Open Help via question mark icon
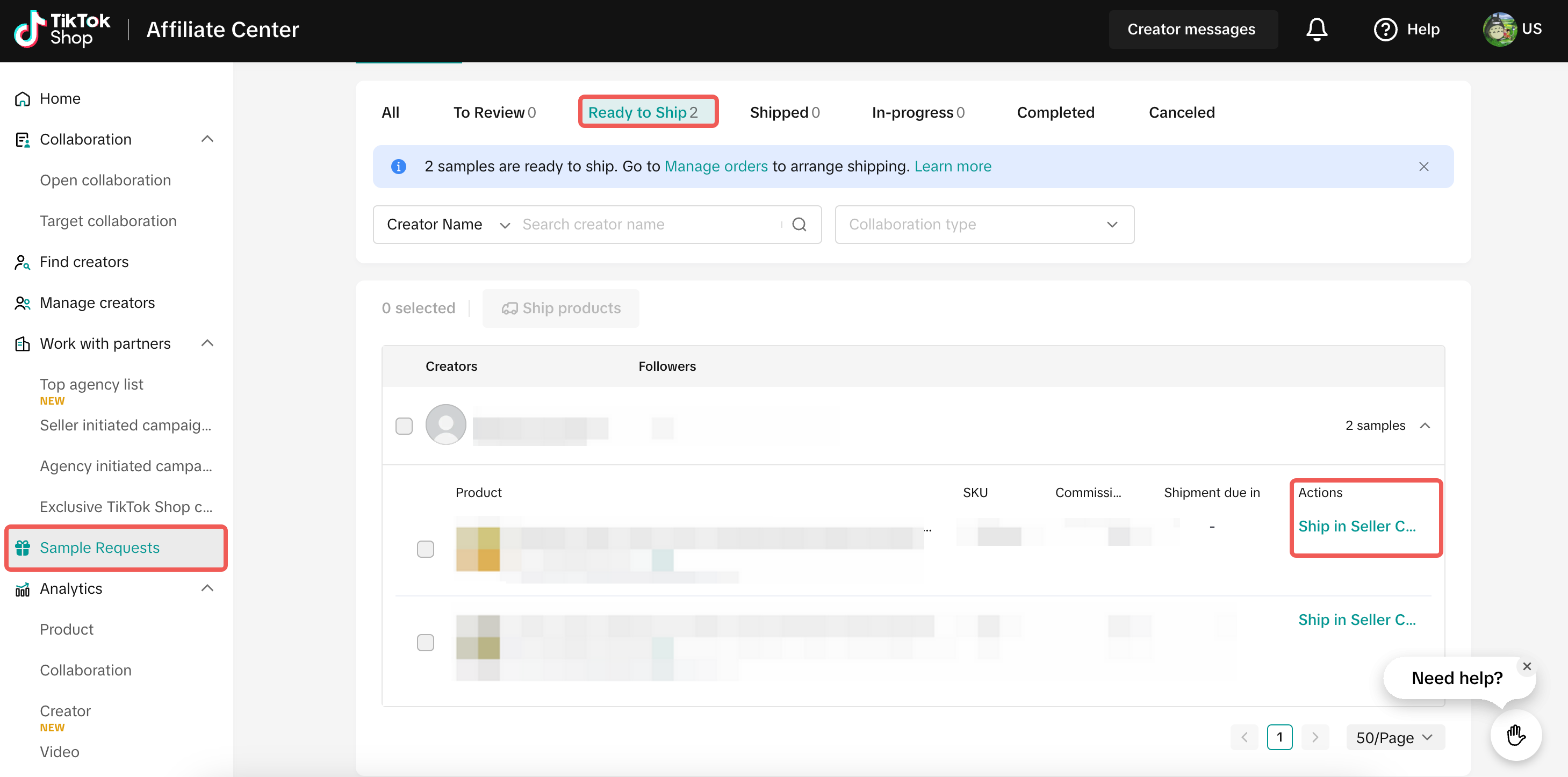1568x777 pixels. coord(1385,29)
